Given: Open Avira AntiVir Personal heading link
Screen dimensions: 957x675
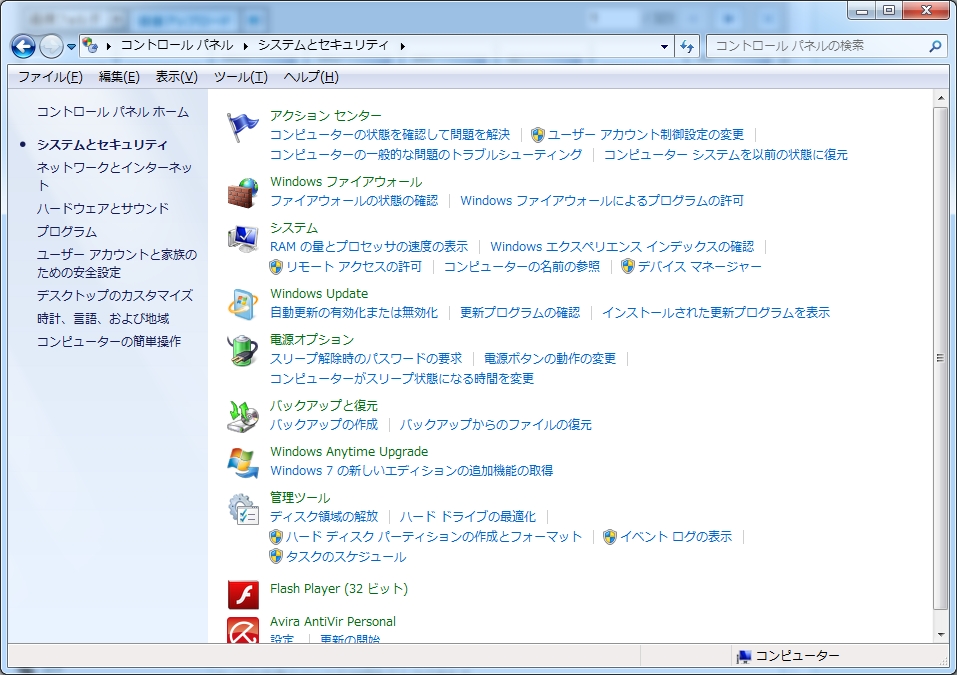Looking at the screenshot, I should tap(333, 622).
